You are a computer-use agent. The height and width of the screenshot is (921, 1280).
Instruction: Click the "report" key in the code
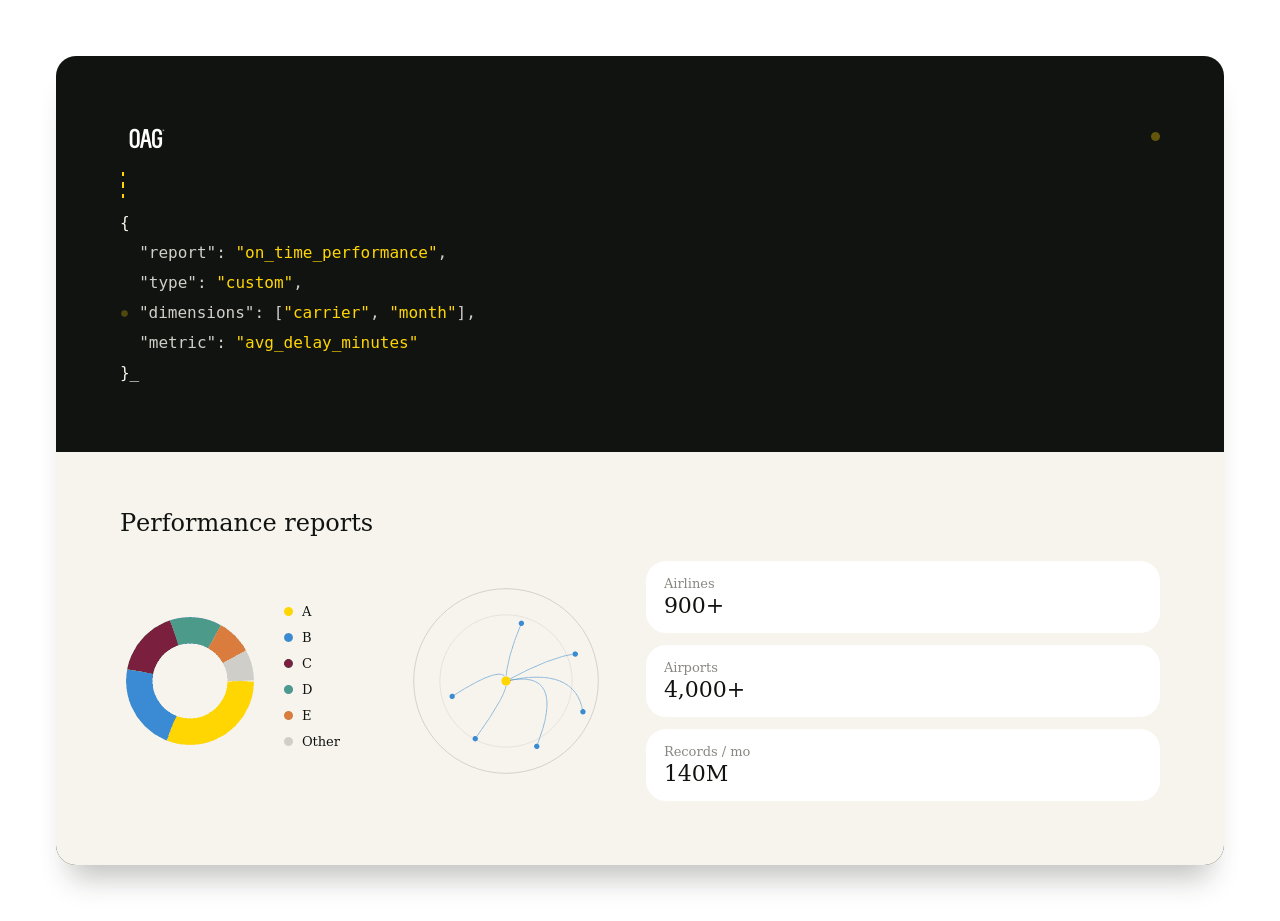point(178,253)
